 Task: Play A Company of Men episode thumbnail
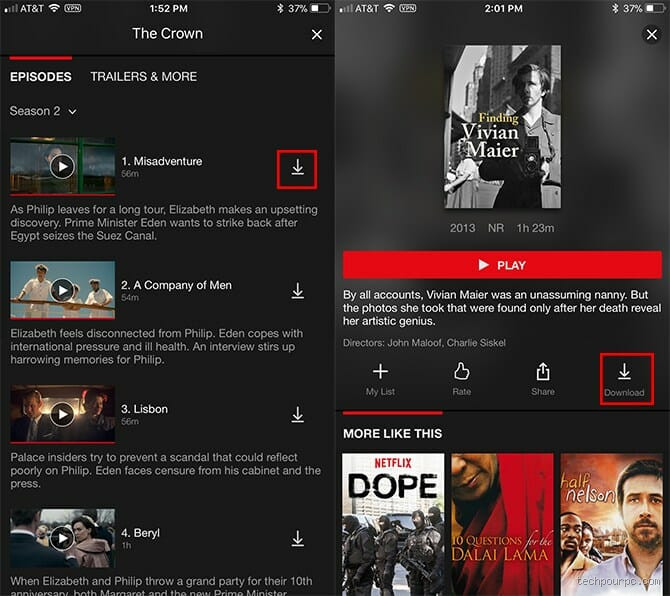click(62, 290)
